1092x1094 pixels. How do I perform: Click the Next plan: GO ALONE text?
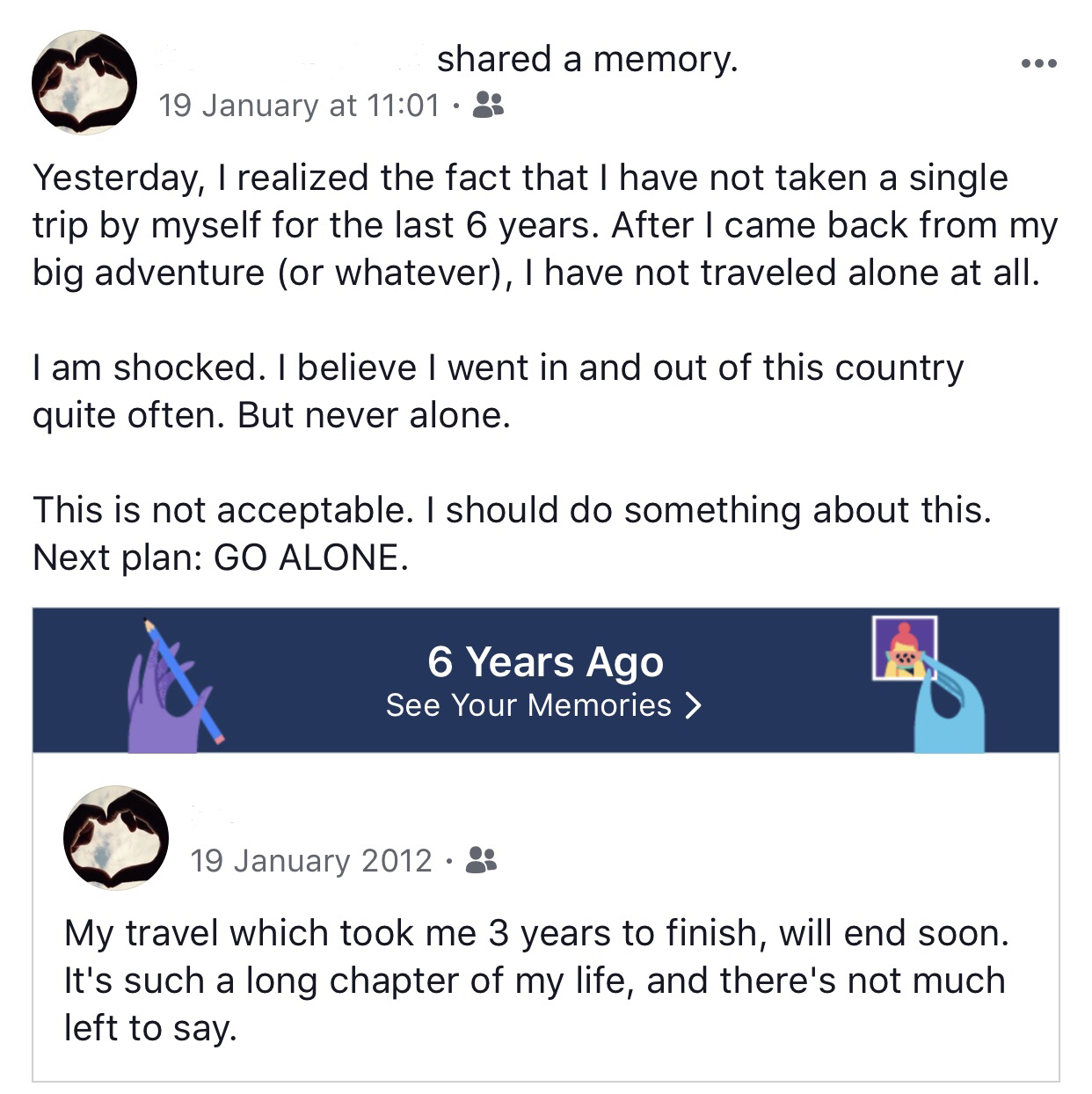(221, 558)
